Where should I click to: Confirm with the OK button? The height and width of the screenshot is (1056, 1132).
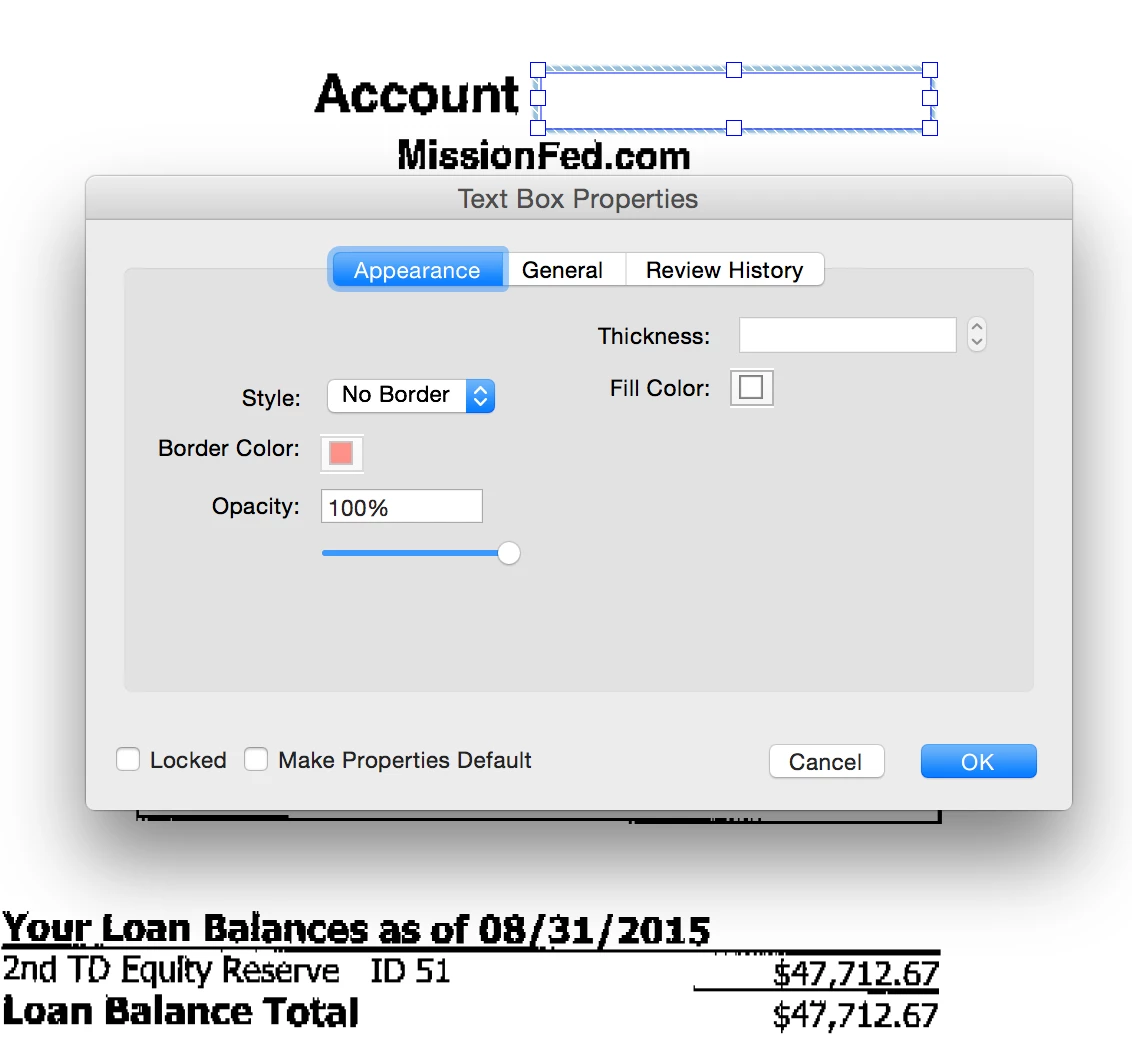pos(978,762)
